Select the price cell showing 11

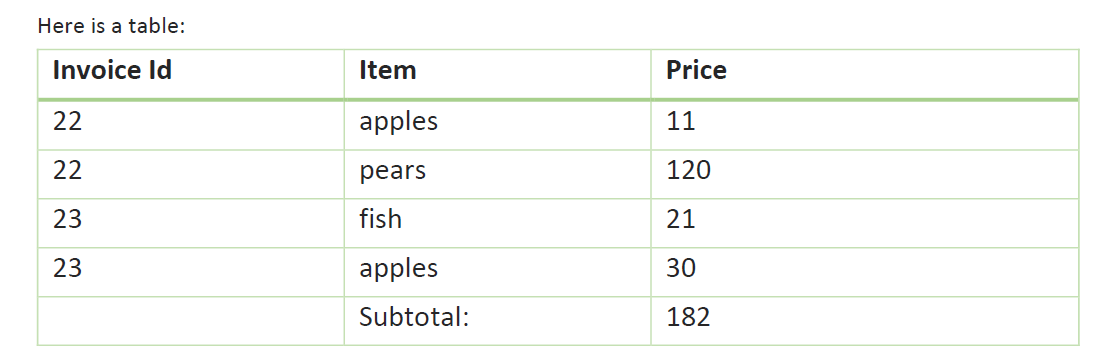click(x=864, y=125)
